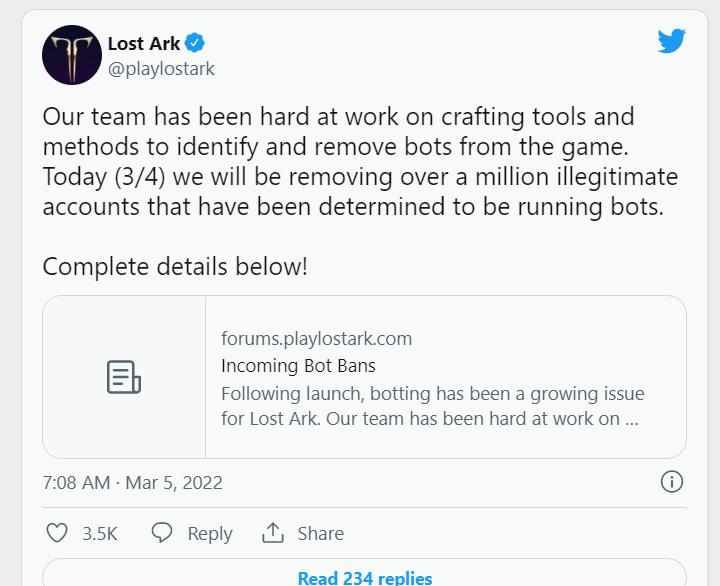Open forums.playlostark.com domain link
The height and width of the screenshot is (586, 720).
click(316, 339)
